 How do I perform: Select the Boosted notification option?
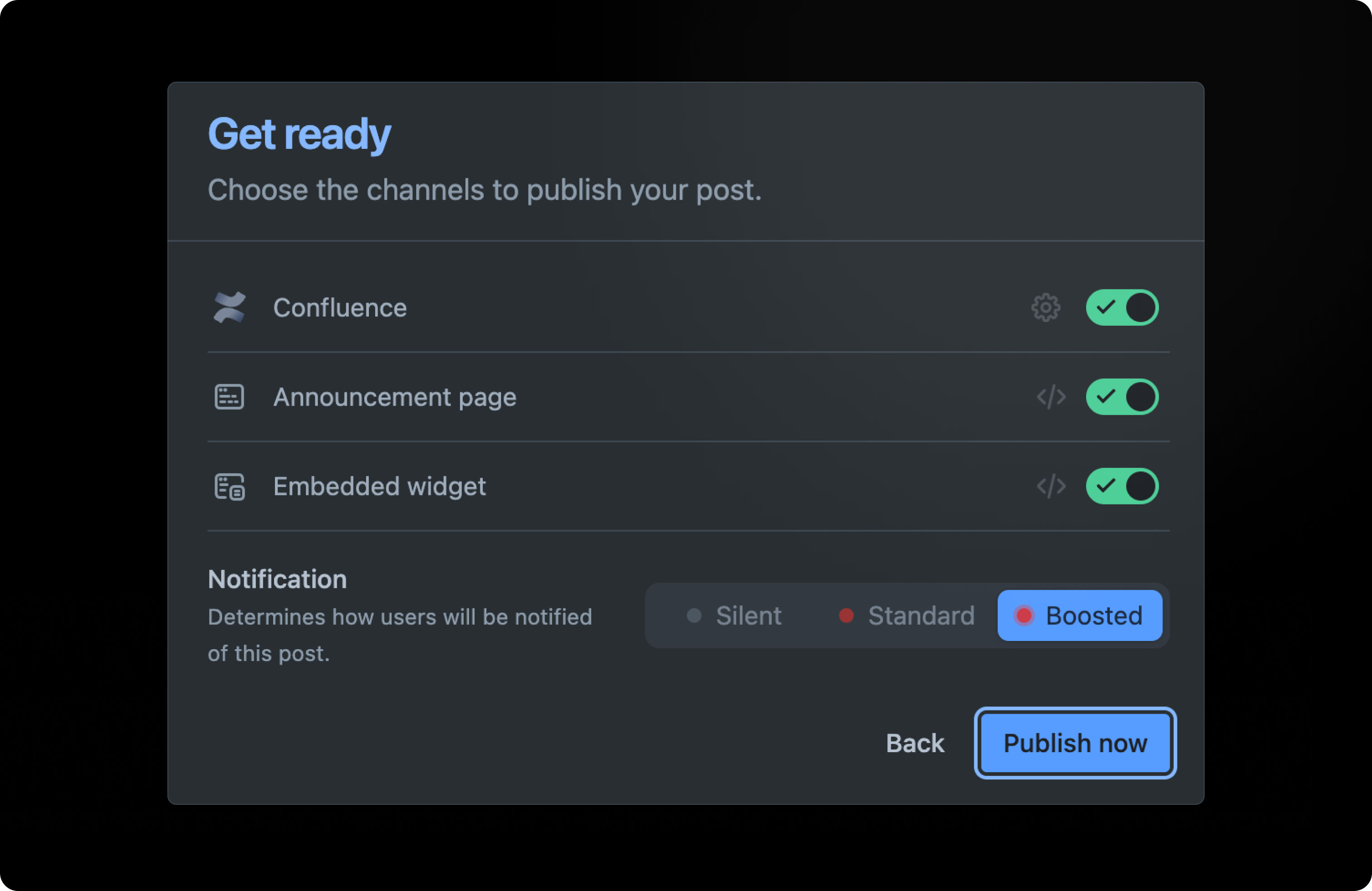click(x=1080, y=616)
